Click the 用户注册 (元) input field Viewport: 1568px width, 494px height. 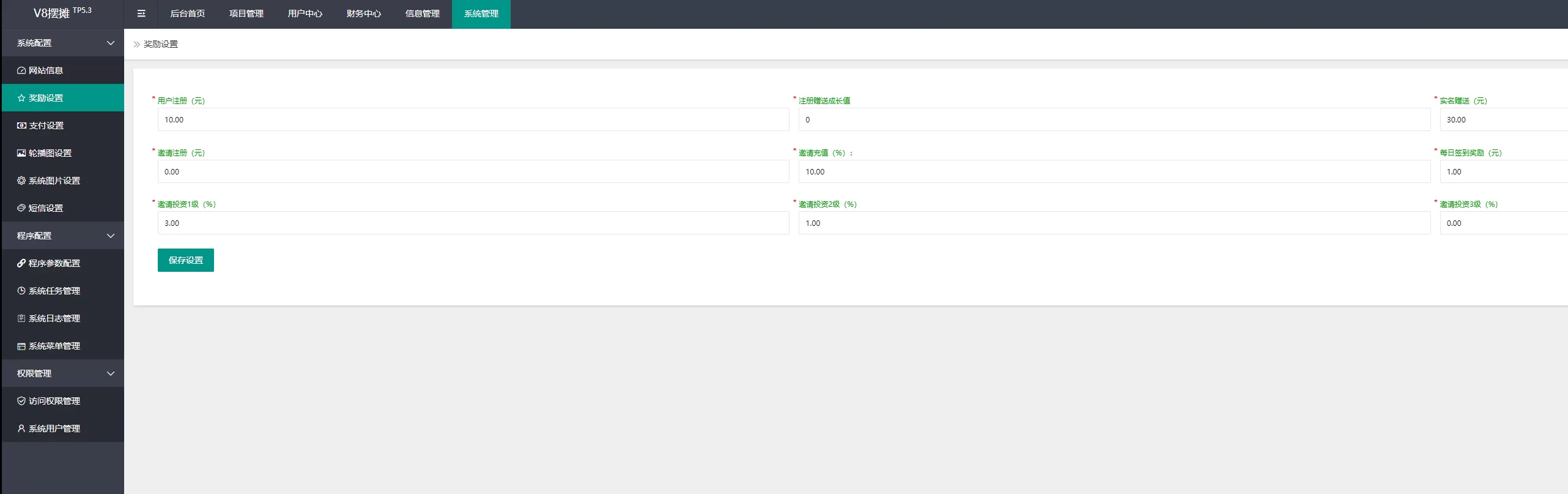pyautogui.click(x=473, y=119)
